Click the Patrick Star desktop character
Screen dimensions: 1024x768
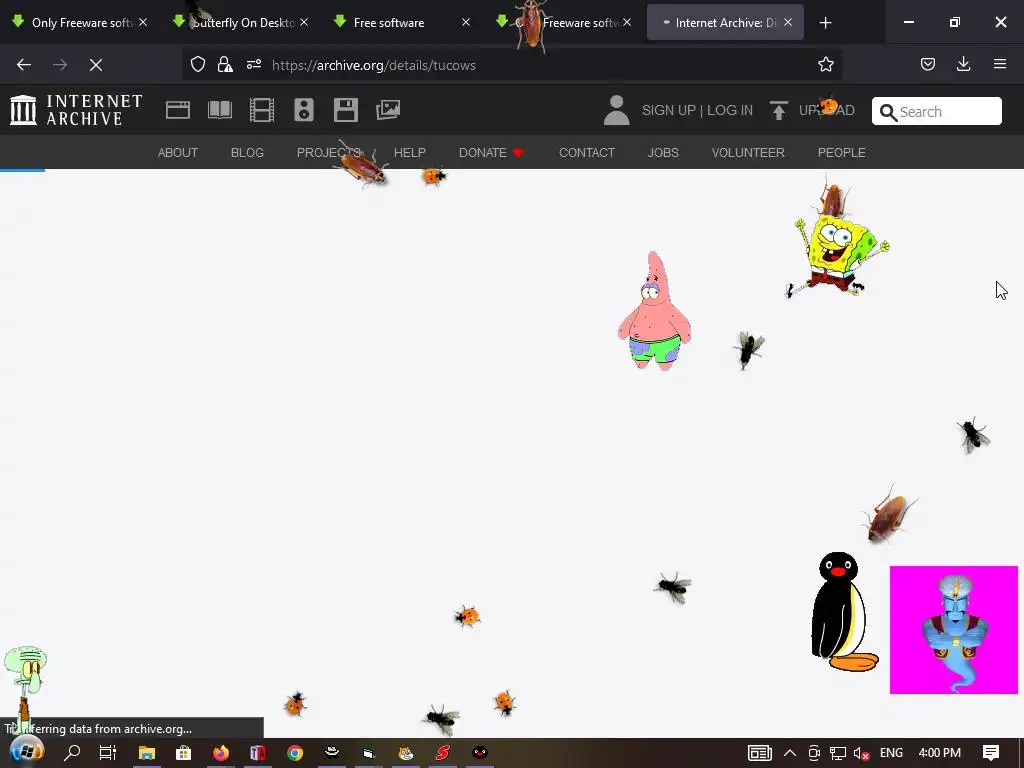pyautogui.click(x=654, y=311)
